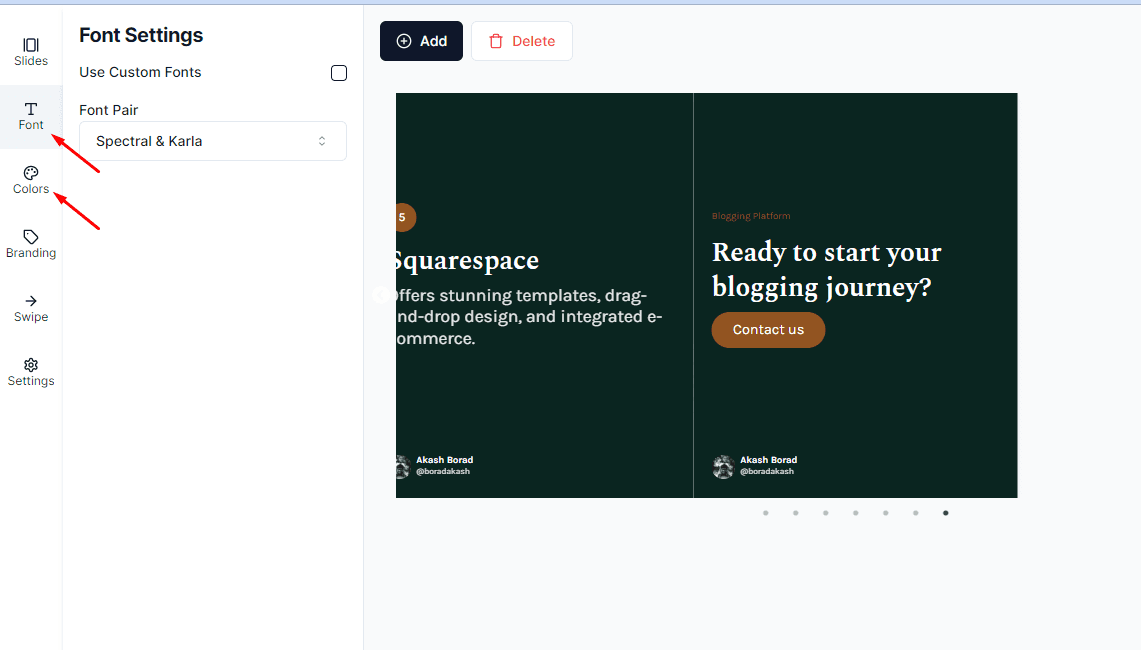Viewport: 1141px width, 650px height.
Task: Go to the first slide pagination dot
Action: 766,513
